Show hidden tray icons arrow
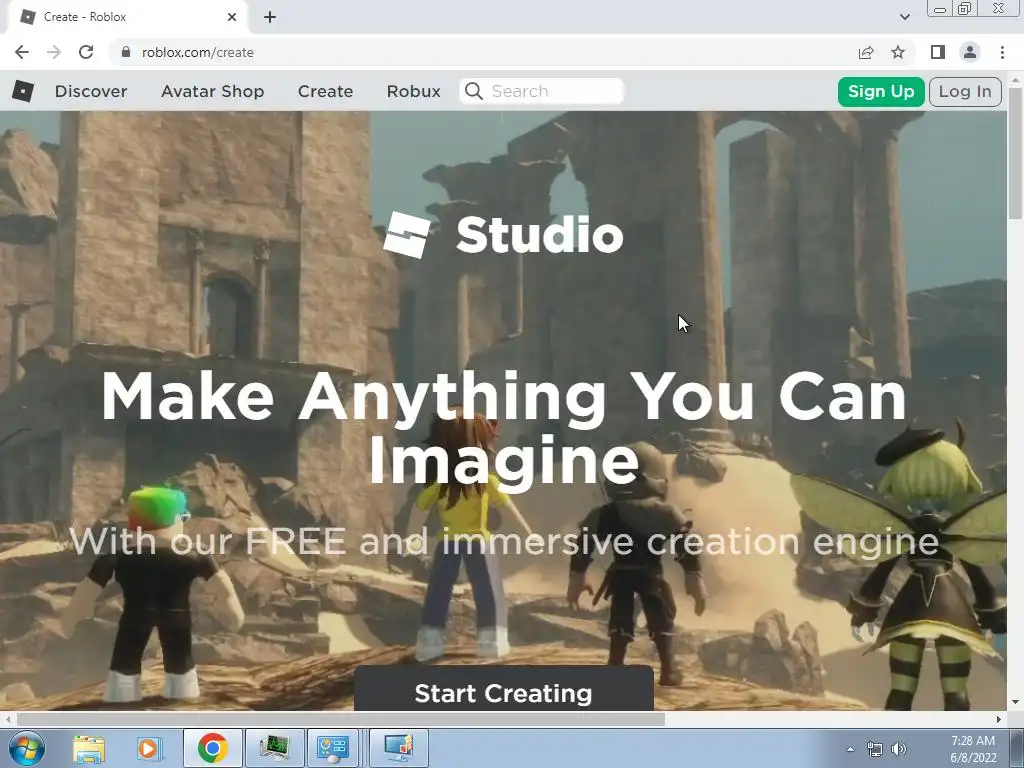 850,749
